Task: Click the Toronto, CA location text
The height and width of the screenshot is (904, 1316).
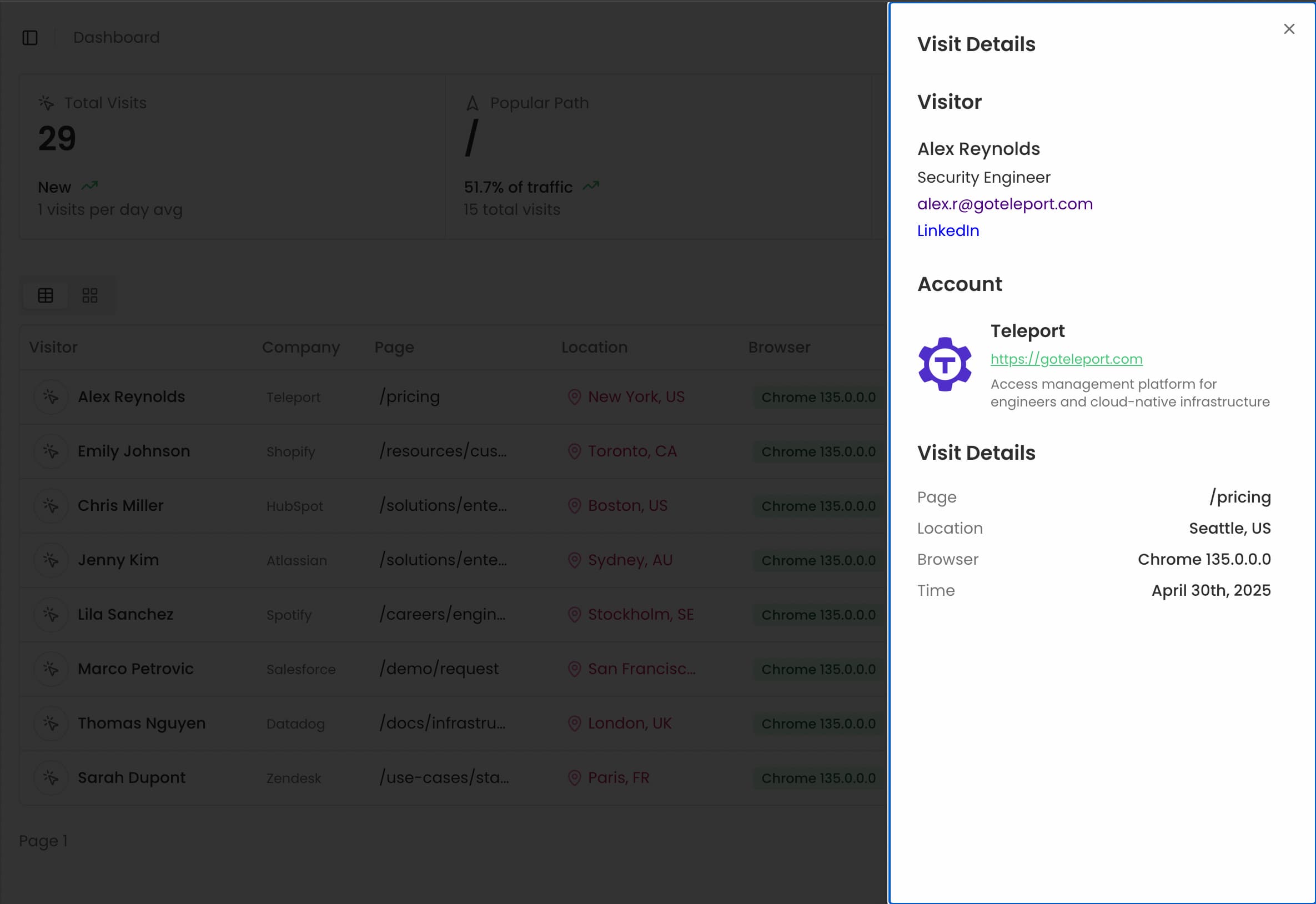Action: click(x=632, y=451)
